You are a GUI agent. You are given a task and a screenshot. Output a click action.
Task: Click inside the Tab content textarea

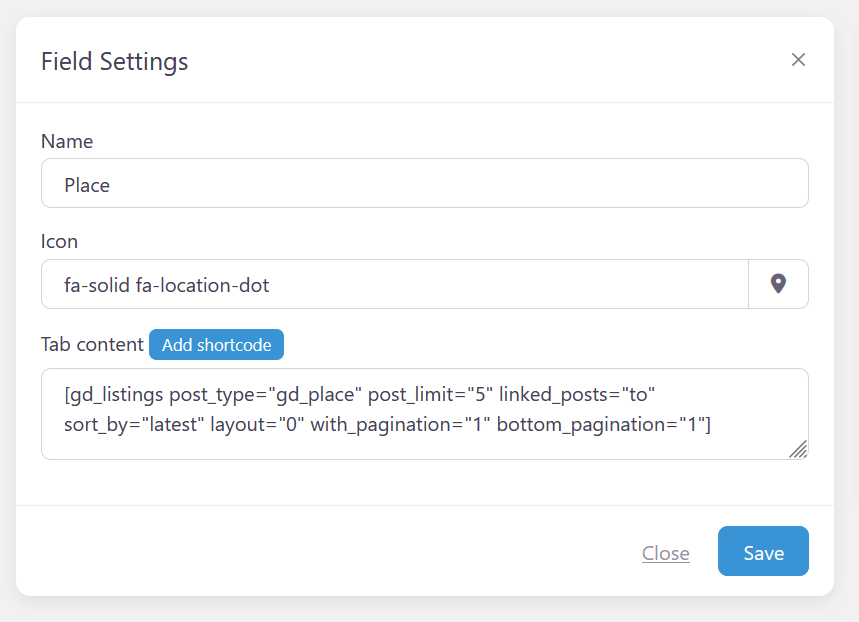click(x=425, y=414)
